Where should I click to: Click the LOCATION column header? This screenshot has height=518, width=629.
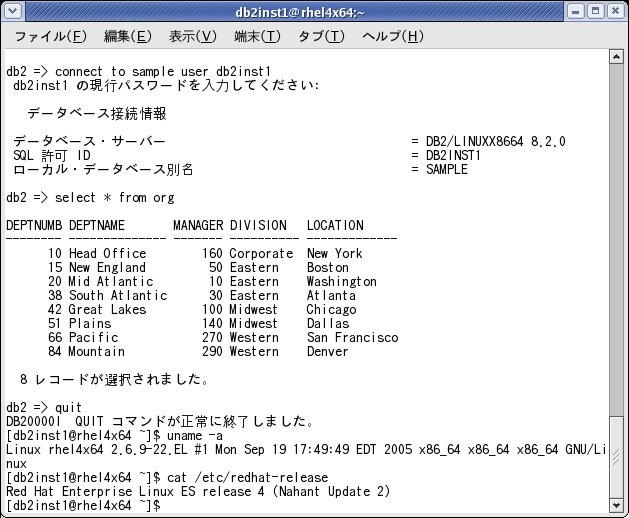click(x=335, y=225)
